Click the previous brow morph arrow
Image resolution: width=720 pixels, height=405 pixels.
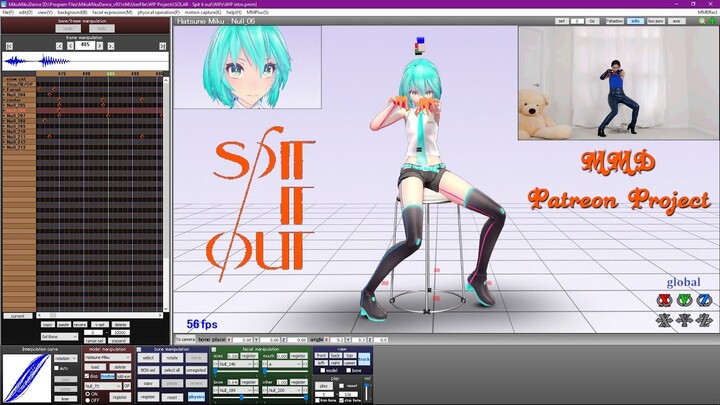(x=216, y=390)
